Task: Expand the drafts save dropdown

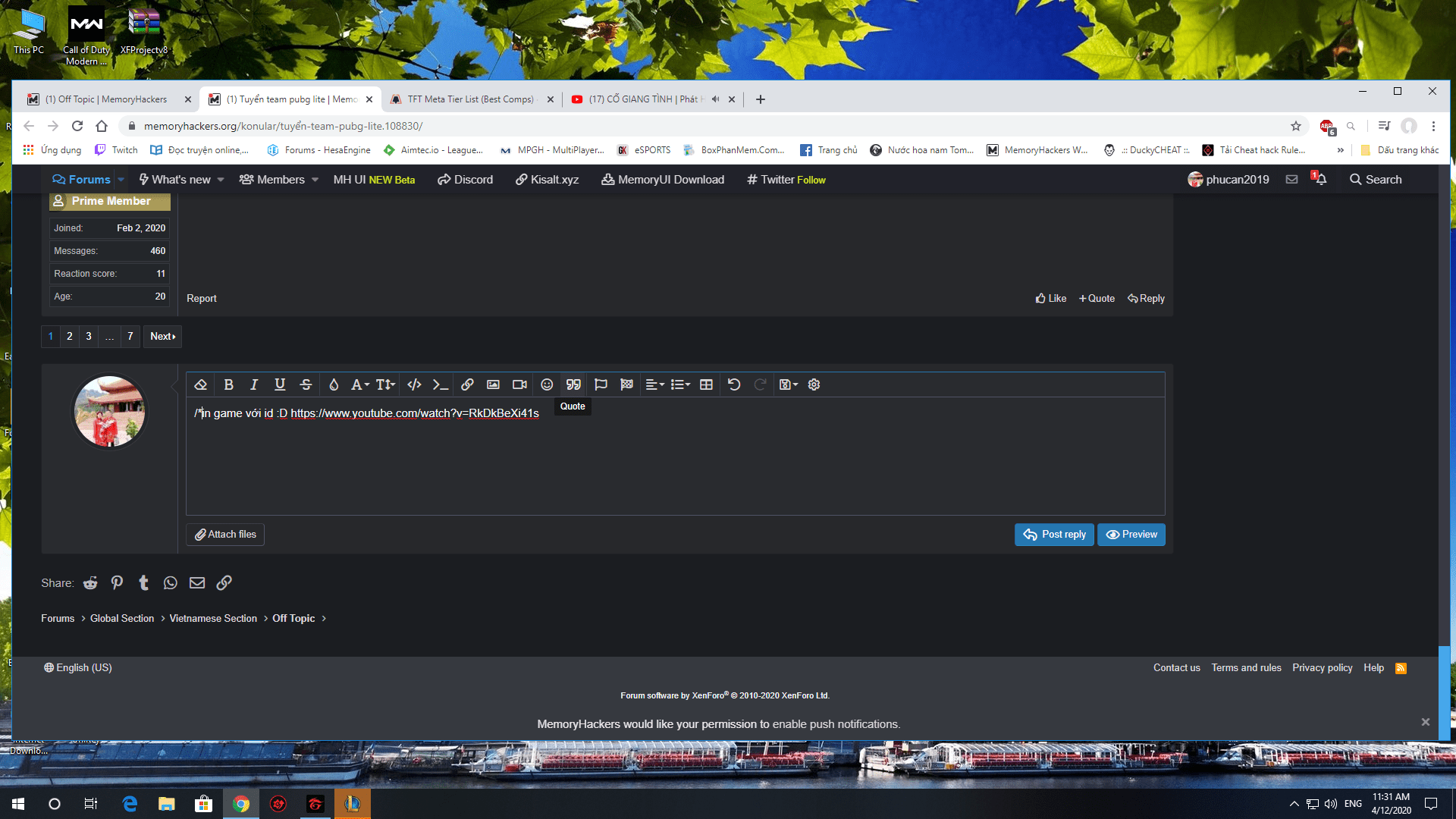Action: tap(789, 384)
